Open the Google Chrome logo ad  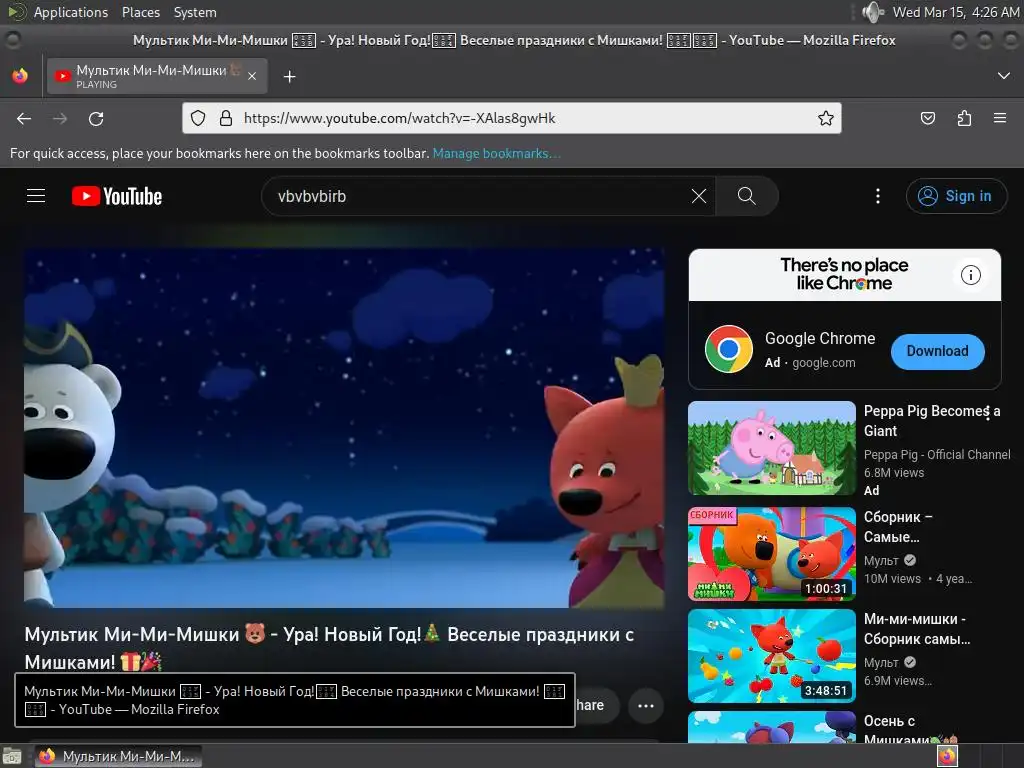[729, 349]
